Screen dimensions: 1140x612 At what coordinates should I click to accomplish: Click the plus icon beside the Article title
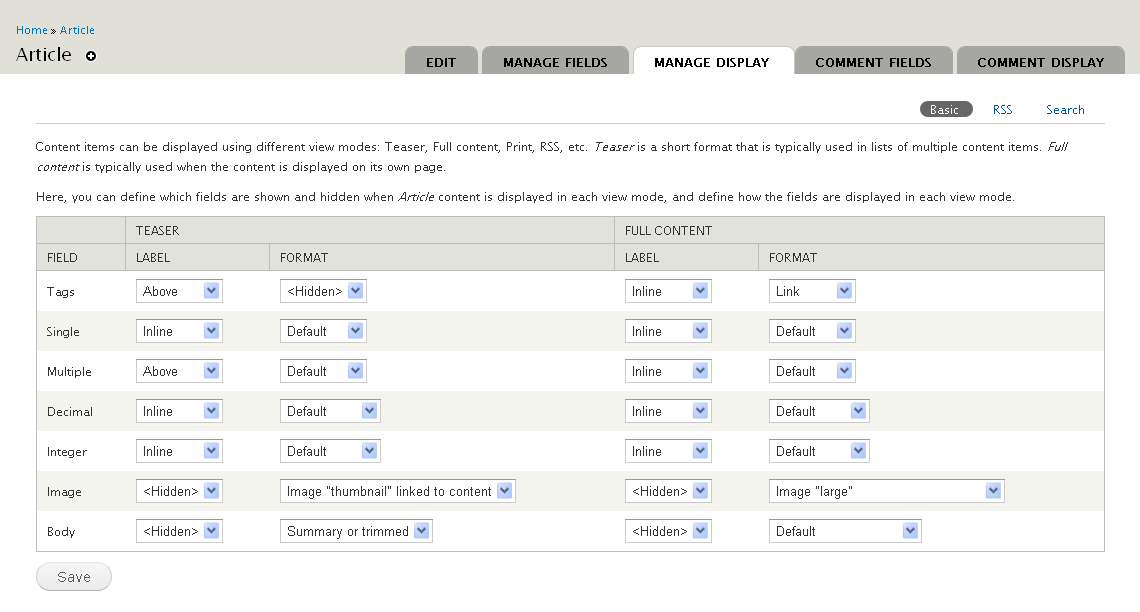90,56
